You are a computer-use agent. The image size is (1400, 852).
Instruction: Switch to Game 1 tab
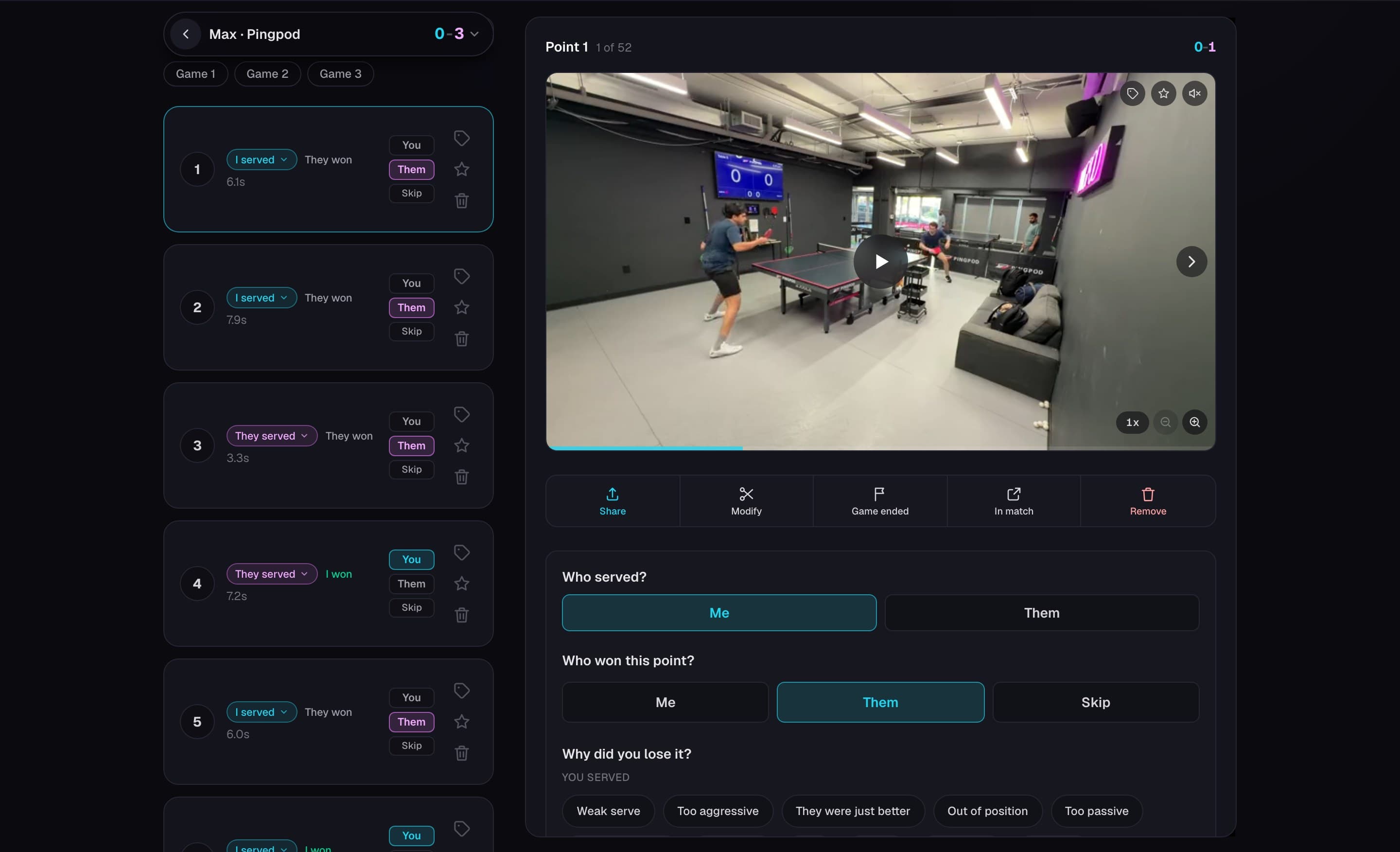pyautogui.click(x=195, y=74)
